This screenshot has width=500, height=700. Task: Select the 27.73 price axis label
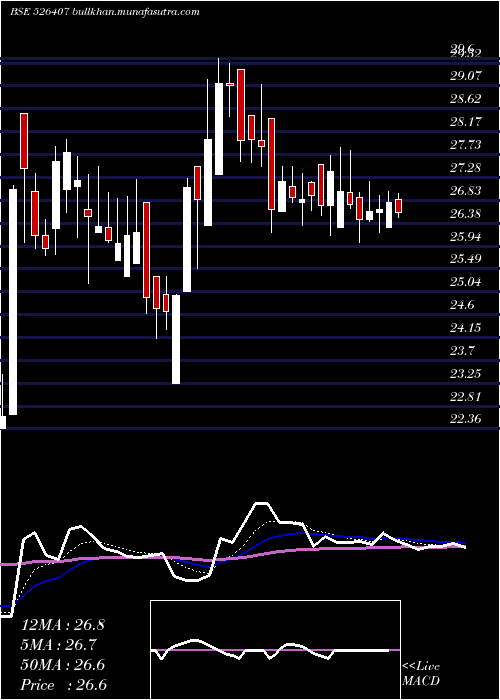pos(466,145)
